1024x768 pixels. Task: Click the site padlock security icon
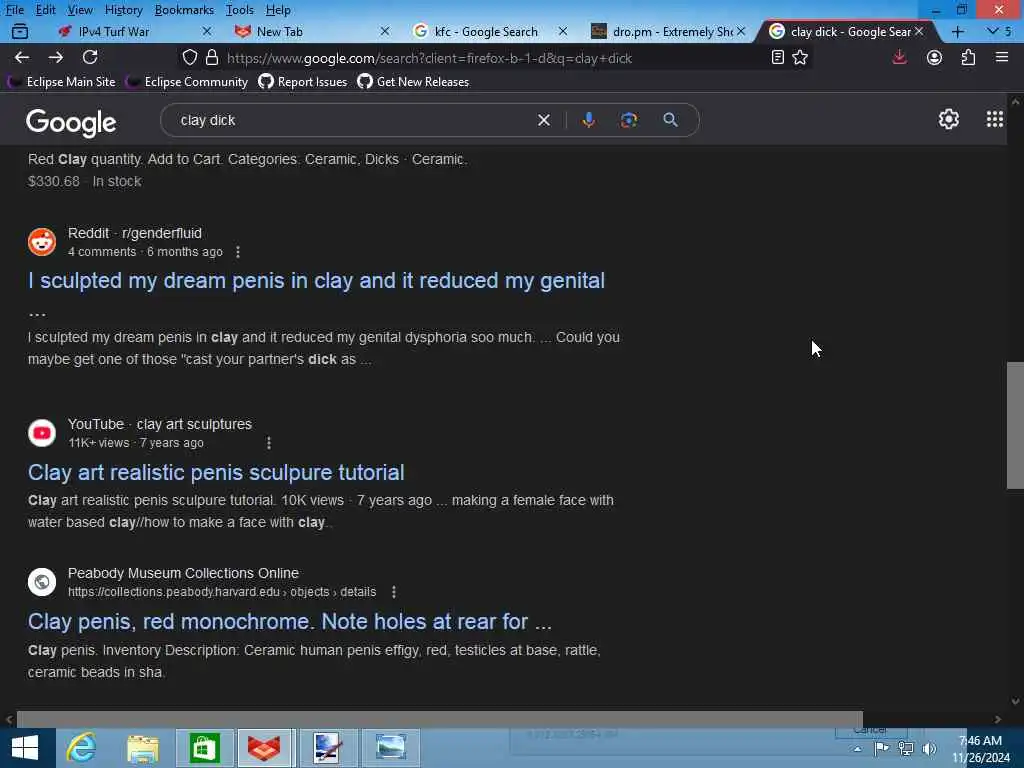(212, 57)
